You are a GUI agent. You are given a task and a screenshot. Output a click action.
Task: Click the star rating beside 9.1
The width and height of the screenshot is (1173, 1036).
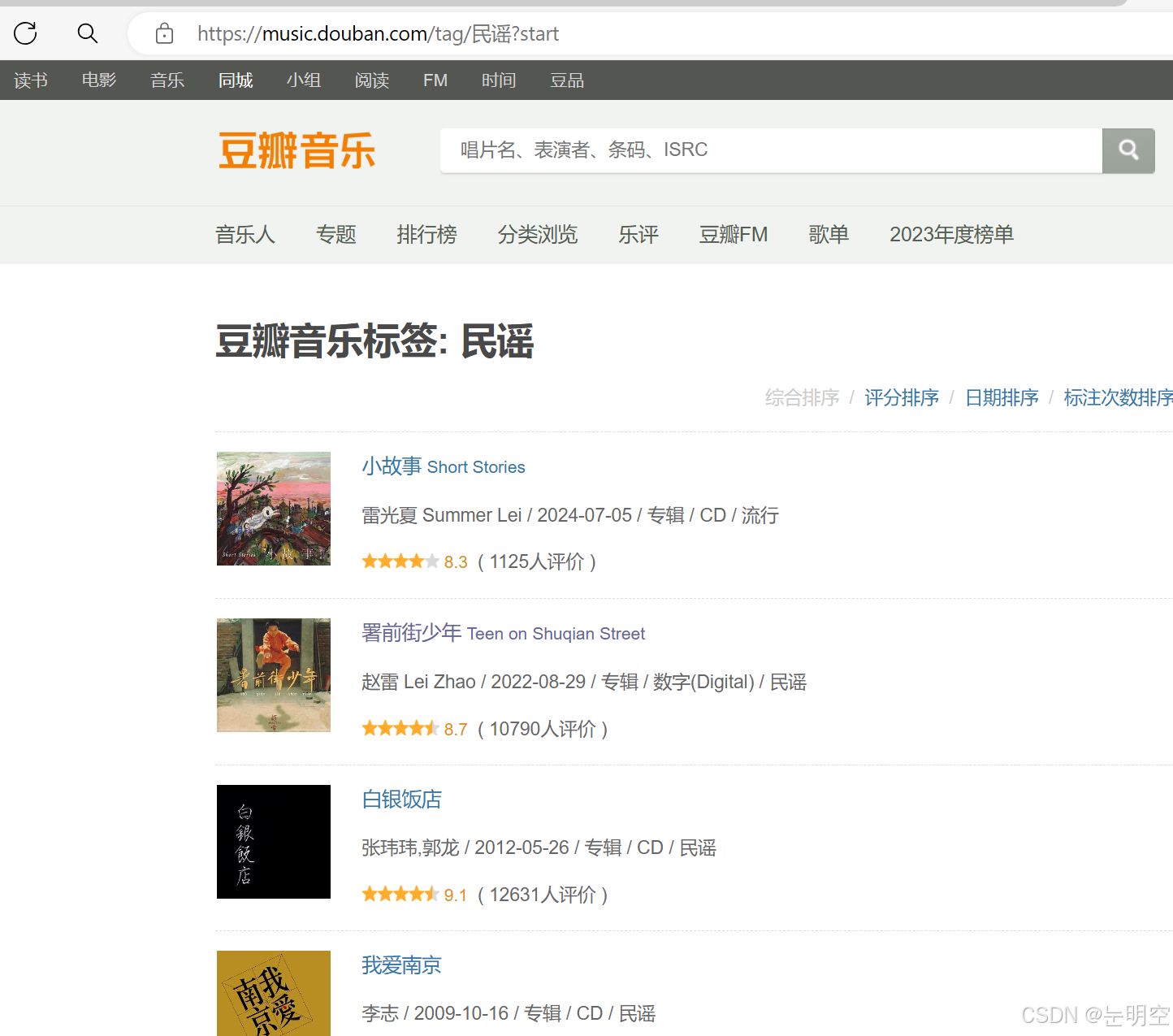400,895
